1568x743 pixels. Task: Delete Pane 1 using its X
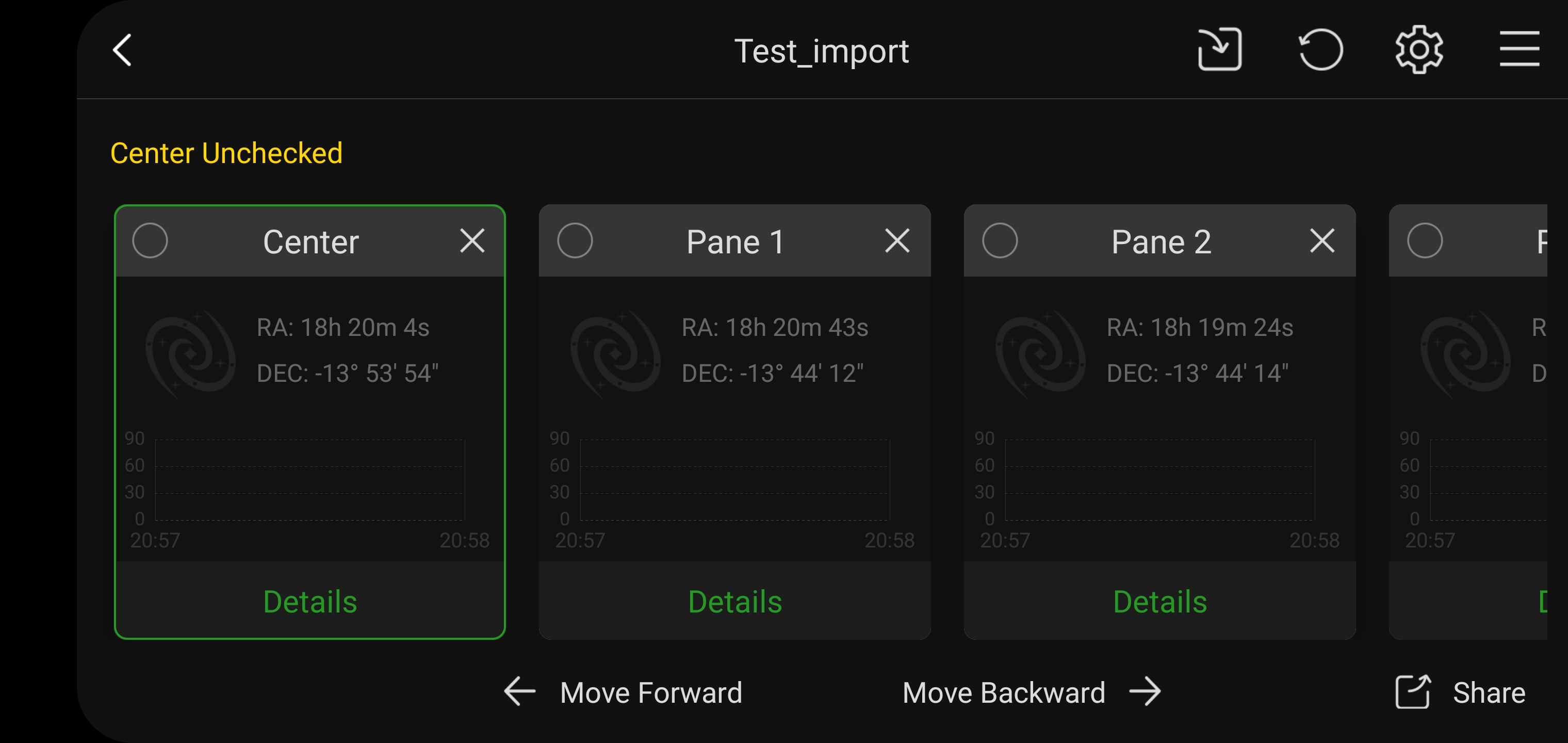(896, 240)
